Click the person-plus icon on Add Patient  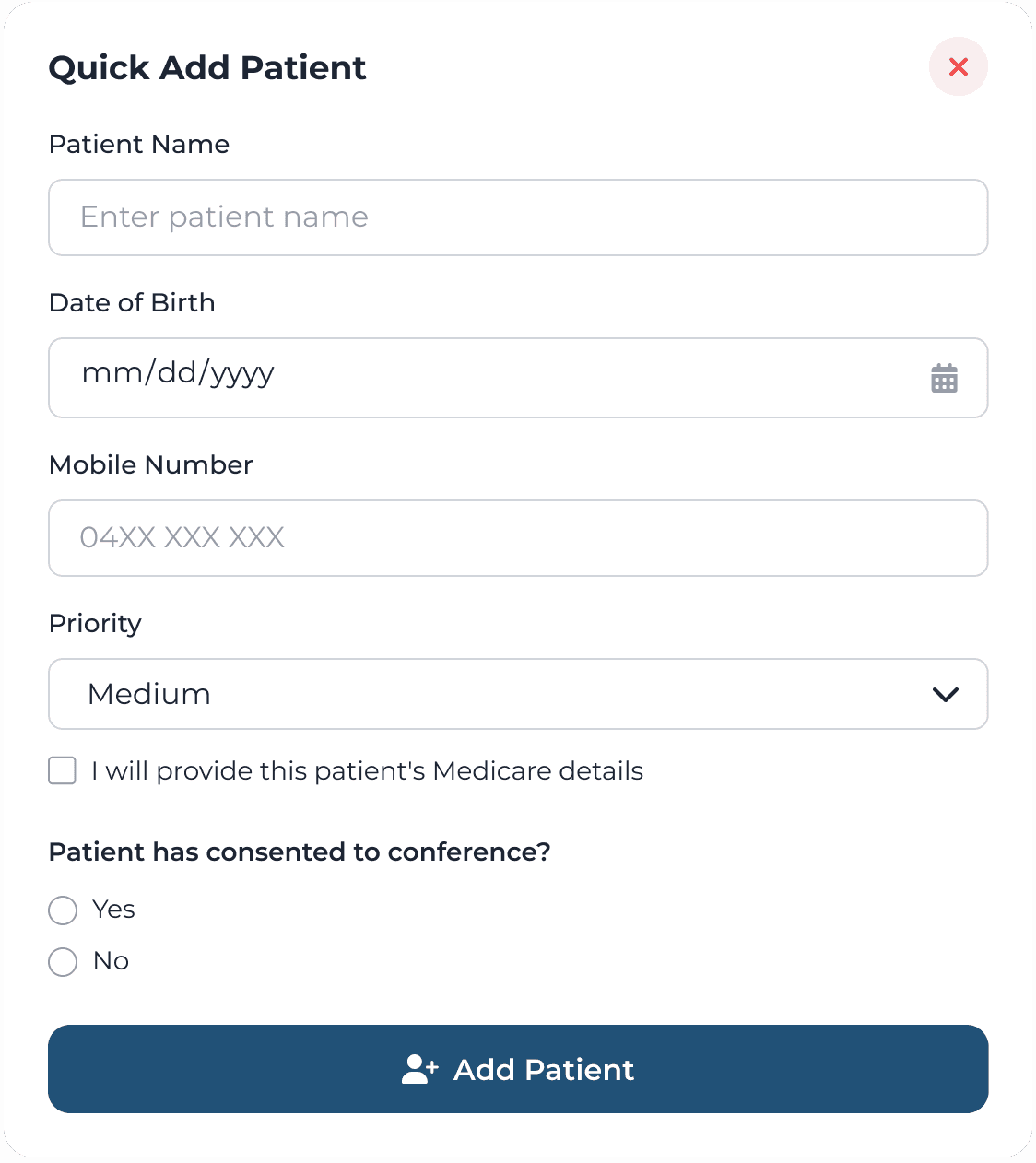click(419, 1069)
